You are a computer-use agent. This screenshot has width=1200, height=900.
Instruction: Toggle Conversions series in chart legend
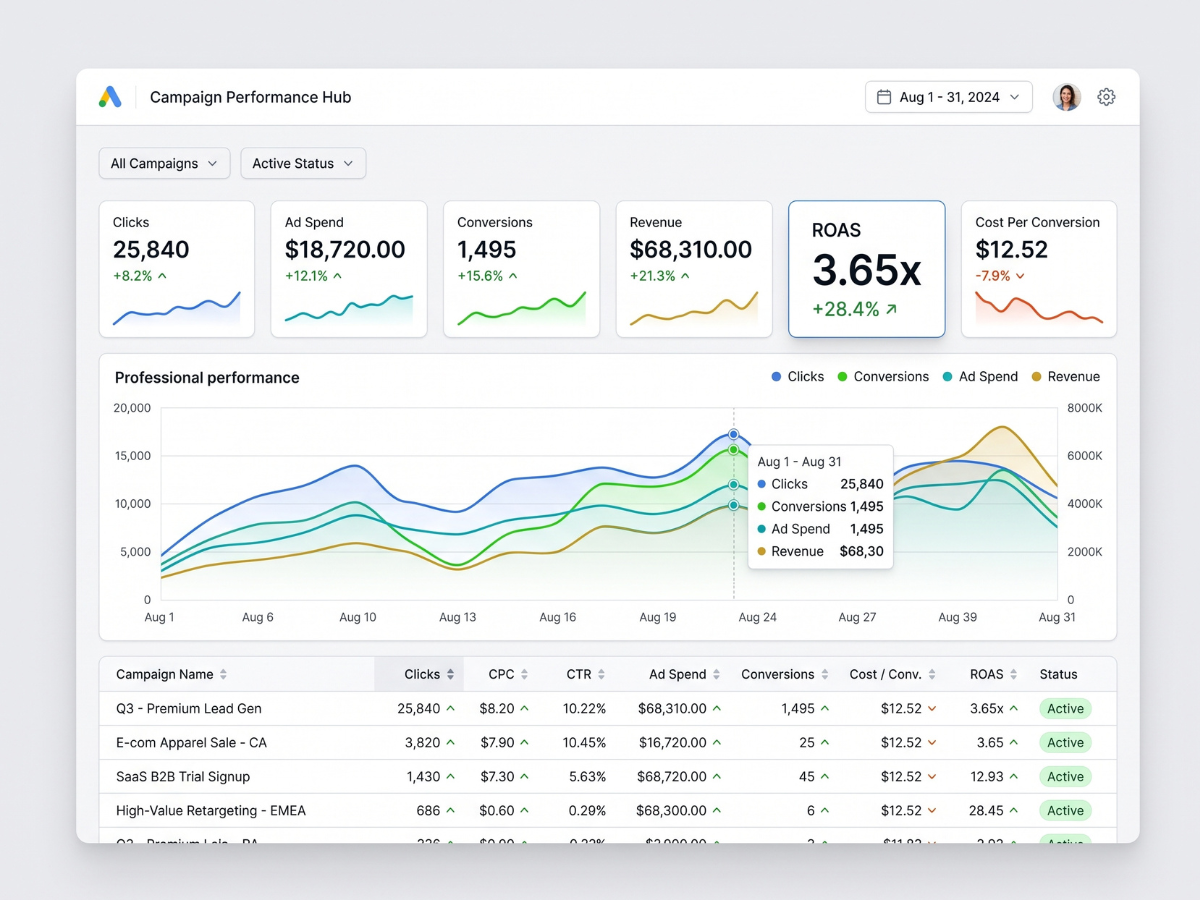[883, 377]
